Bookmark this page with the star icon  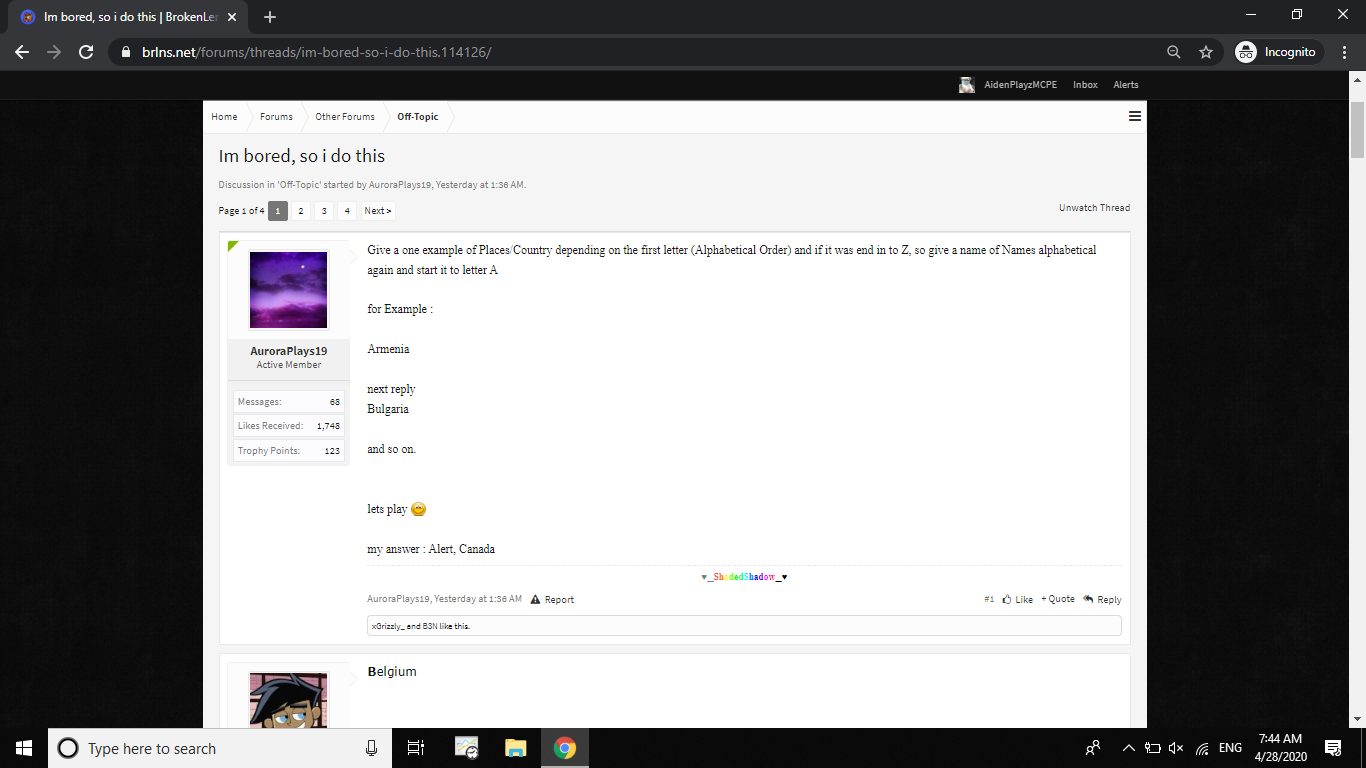1206,52
